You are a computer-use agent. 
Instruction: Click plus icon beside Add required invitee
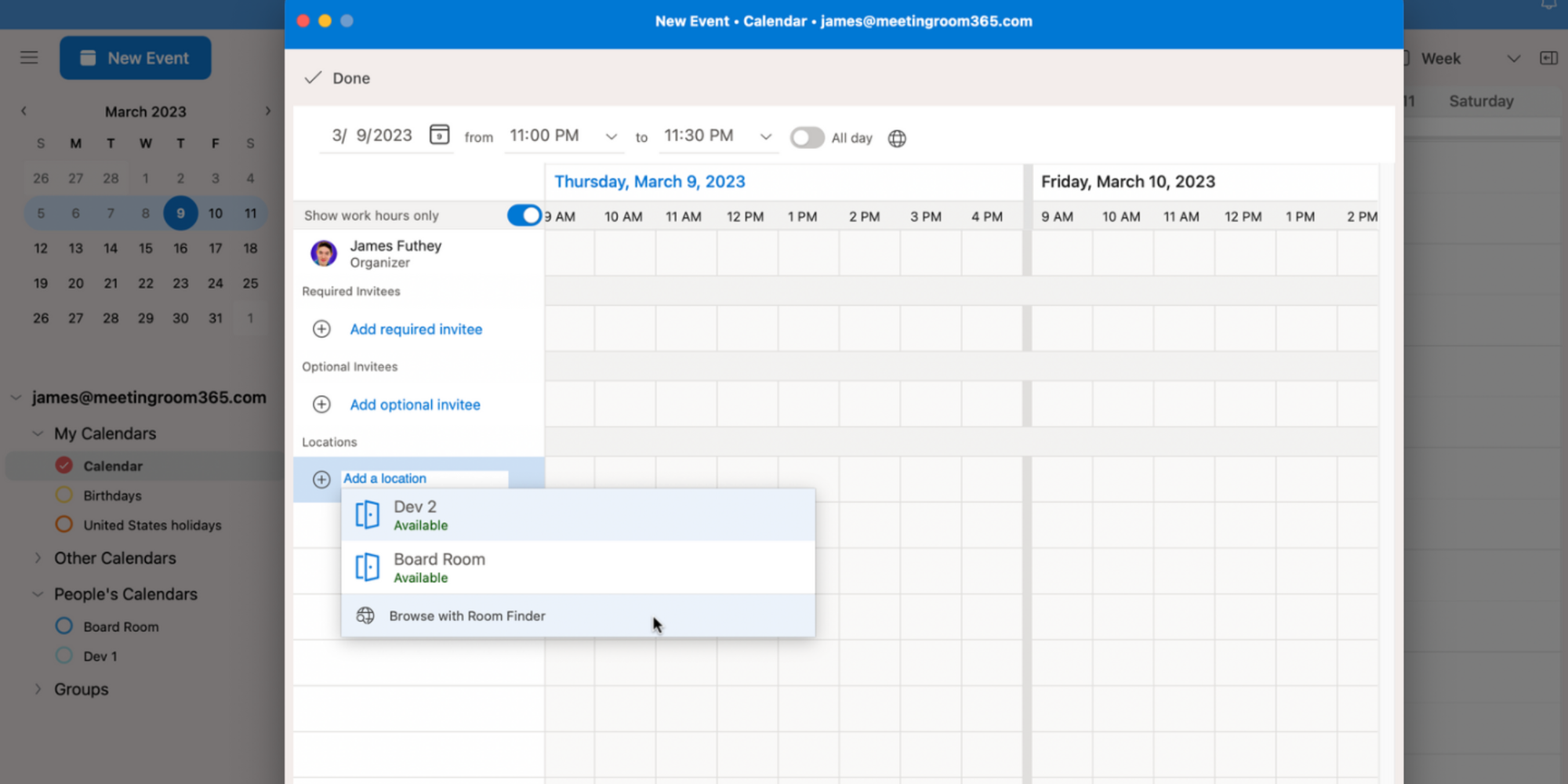pos(321,329)
